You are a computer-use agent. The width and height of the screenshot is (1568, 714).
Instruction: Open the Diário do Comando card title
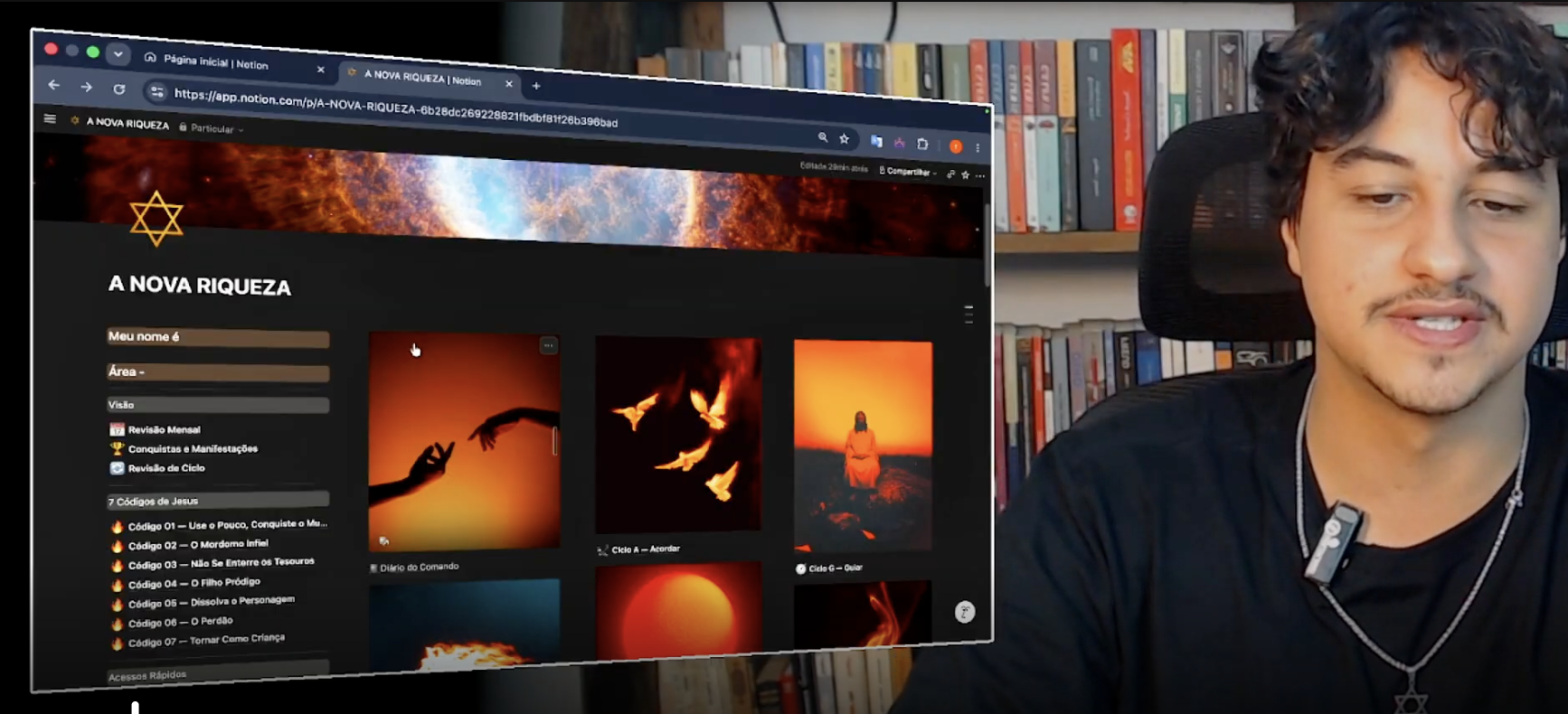pyautogui.click(x=414, y=567)
